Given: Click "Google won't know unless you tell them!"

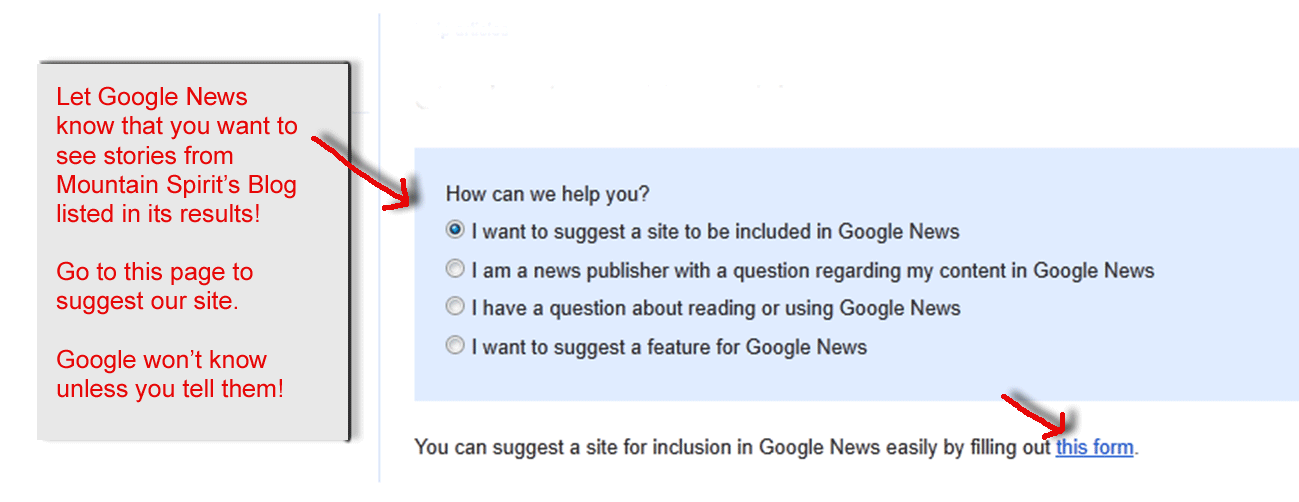Looking at the screenshot, I should coord(169,374).
